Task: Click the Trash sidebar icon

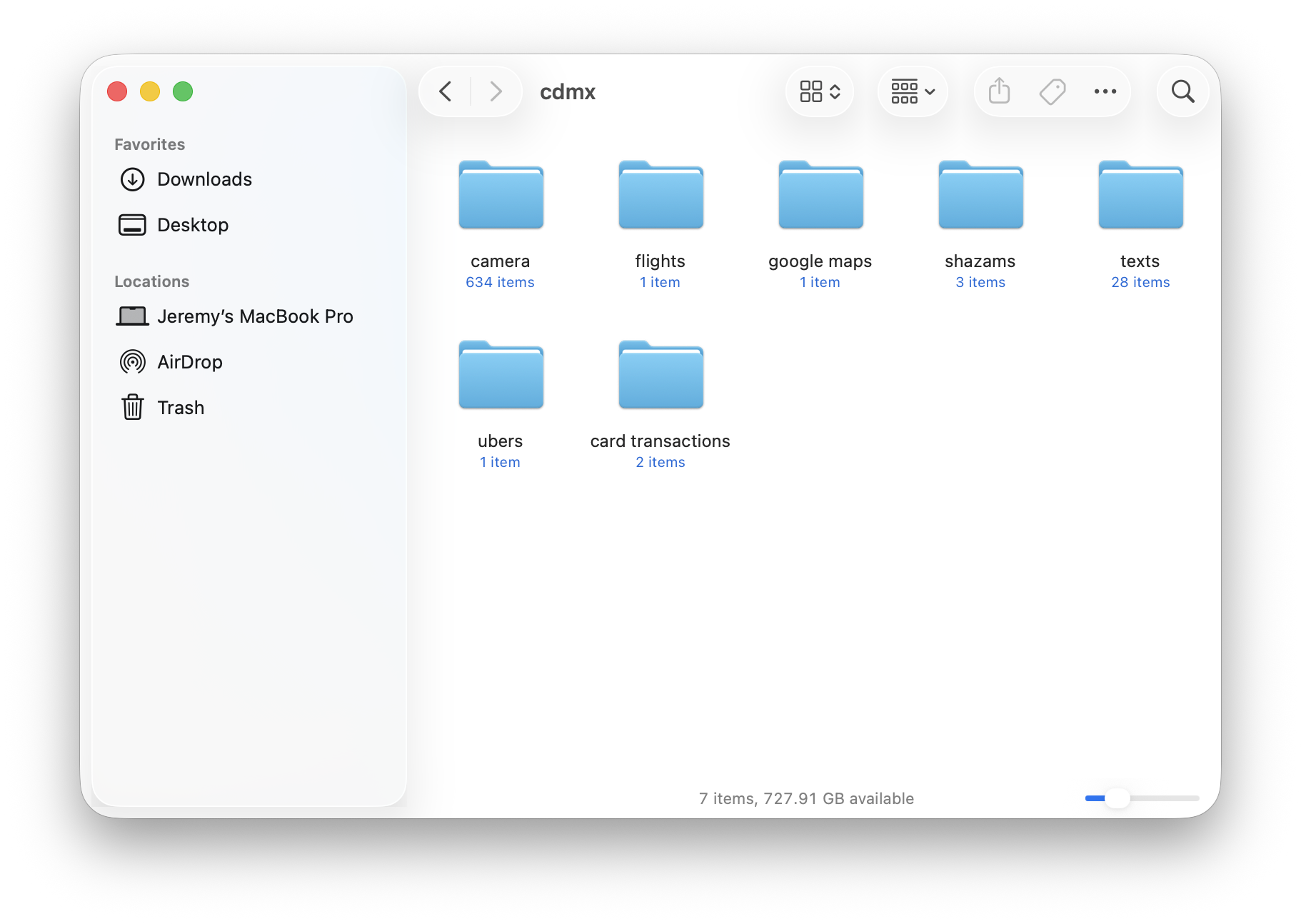Action: point(133,408)
